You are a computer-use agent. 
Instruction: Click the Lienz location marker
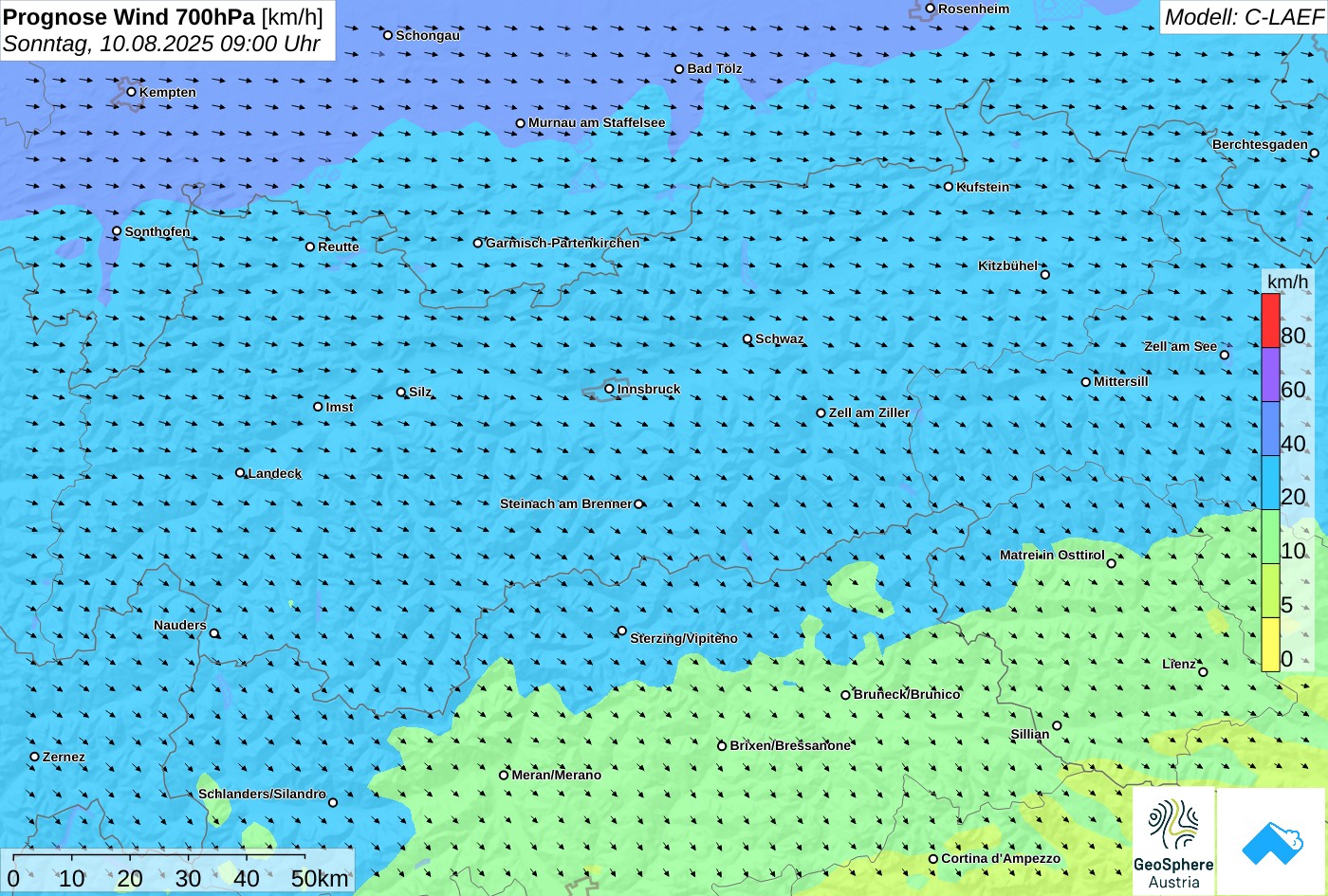pyautogui.click(x=1203, y=672)
